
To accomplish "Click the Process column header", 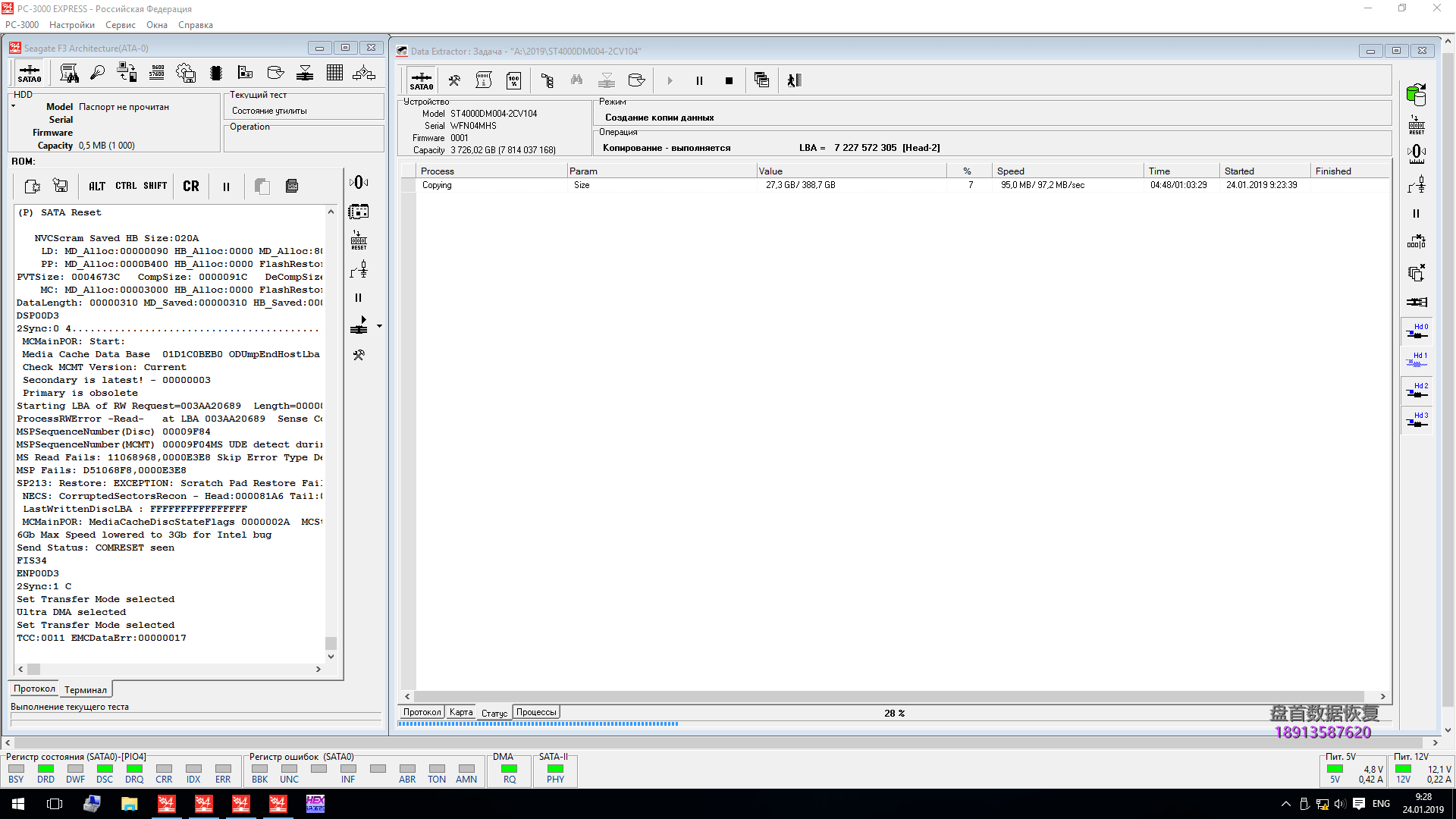I will (x=491, y=171).
